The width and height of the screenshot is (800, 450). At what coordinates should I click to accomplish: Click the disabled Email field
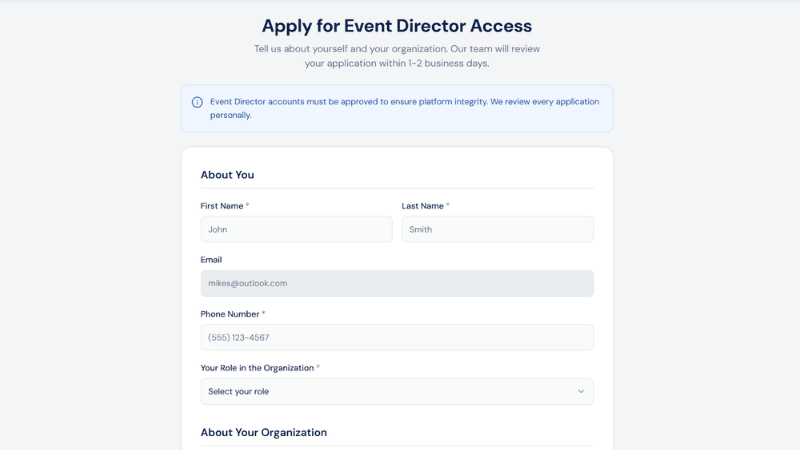[397, 283]
